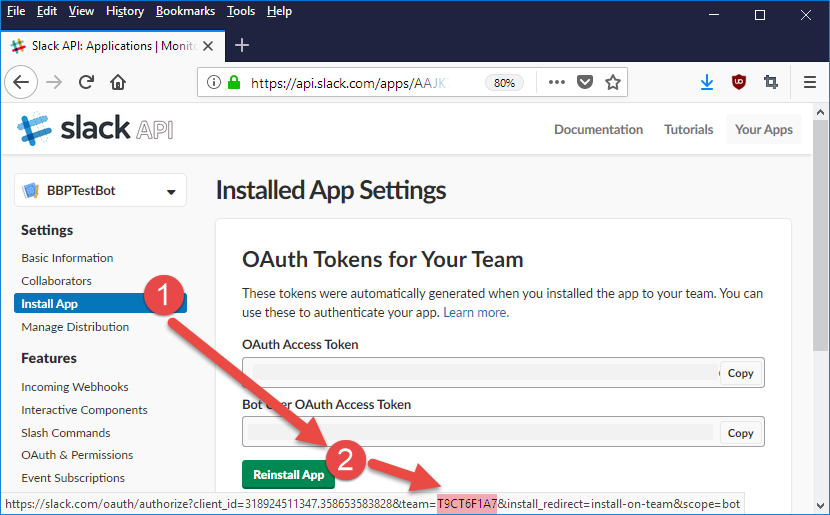
Task: Open the File menu
Action: pos(16,11)
